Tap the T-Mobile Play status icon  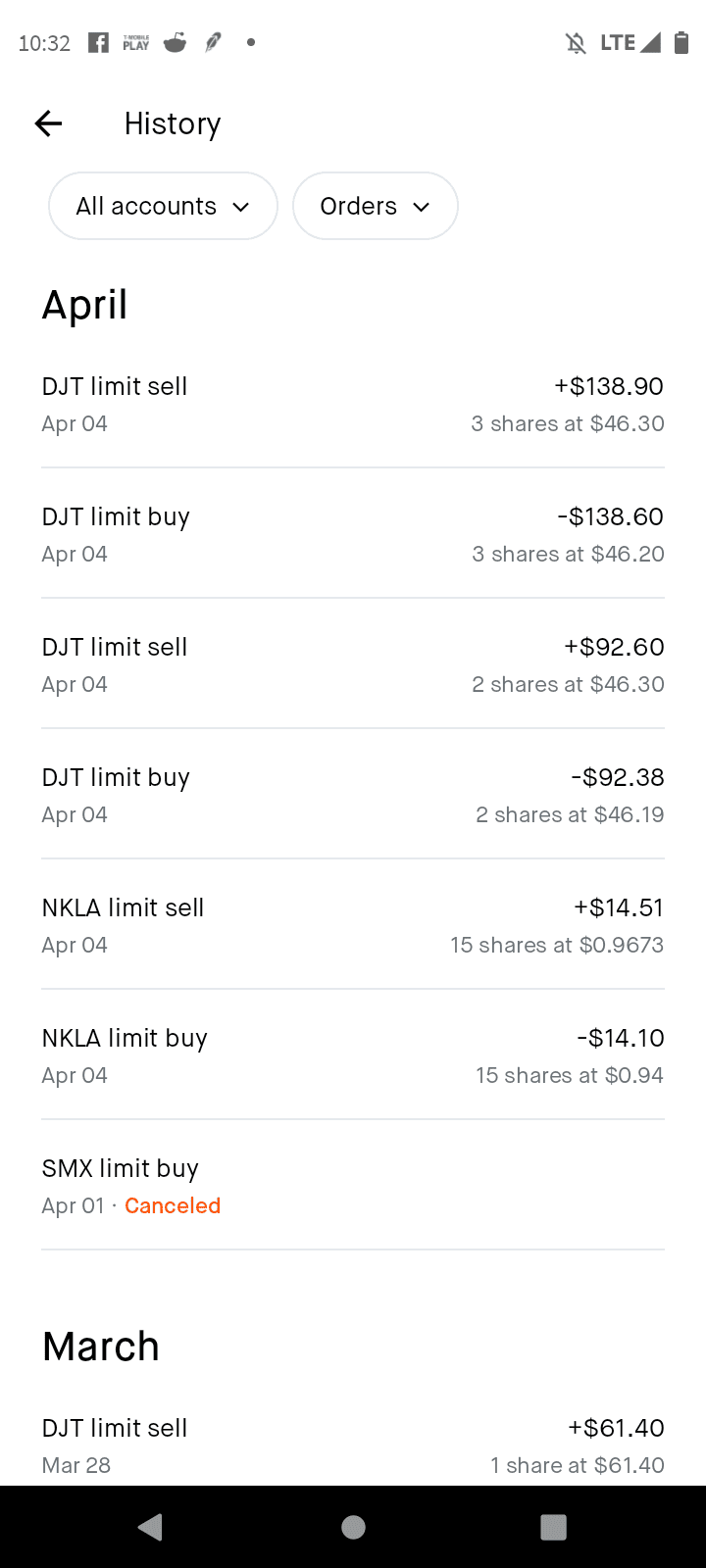click(136, 42)
